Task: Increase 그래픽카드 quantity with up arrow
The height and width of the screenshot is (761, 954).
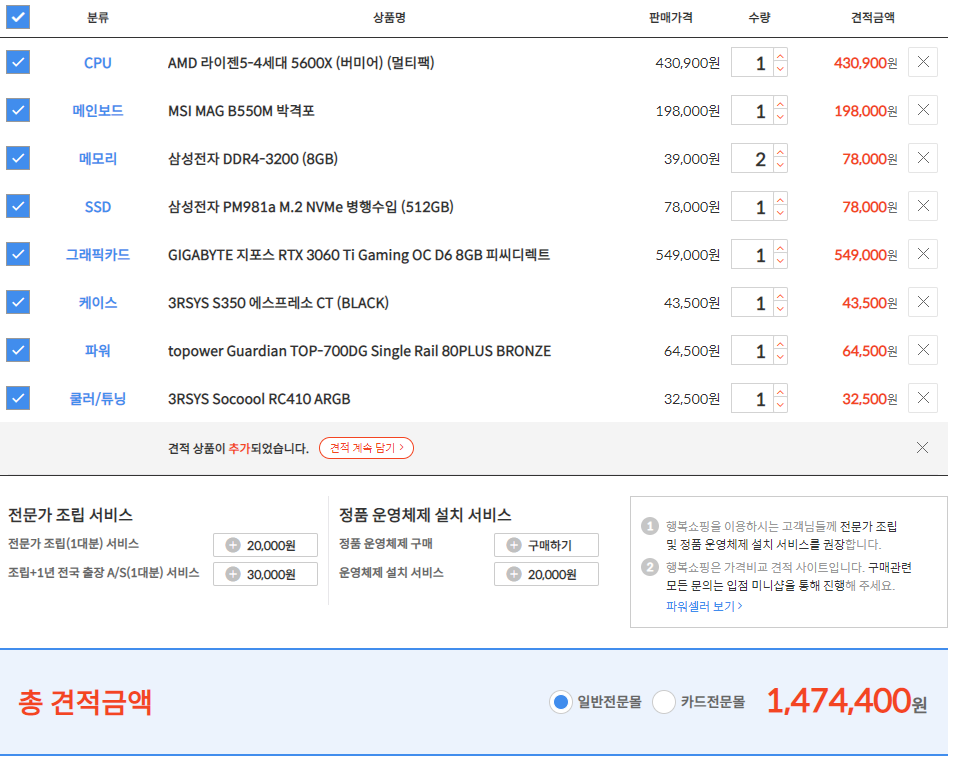Action: (780, 248)
